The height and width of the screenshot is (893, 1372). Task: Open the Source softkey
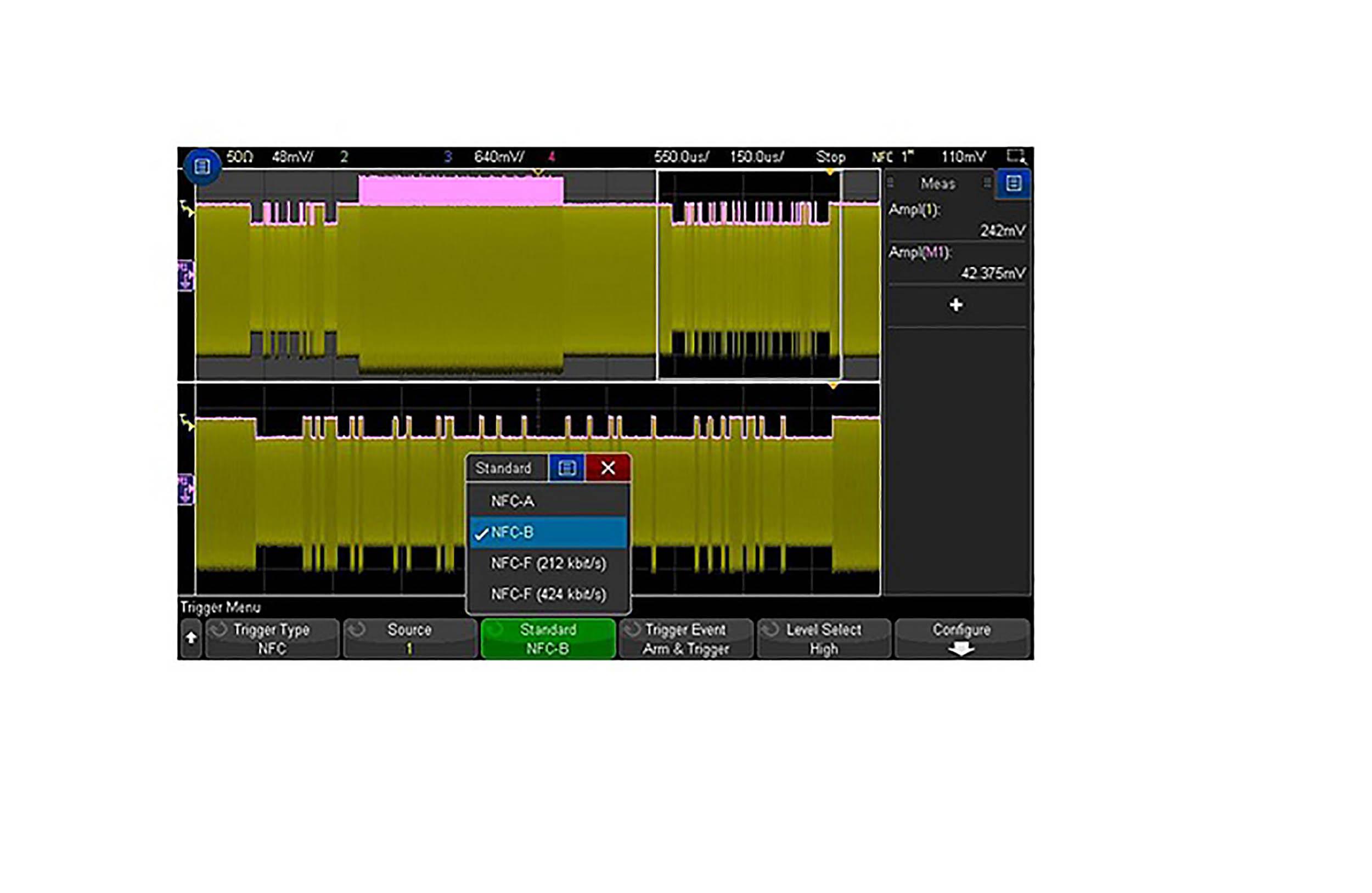[409, 639]
